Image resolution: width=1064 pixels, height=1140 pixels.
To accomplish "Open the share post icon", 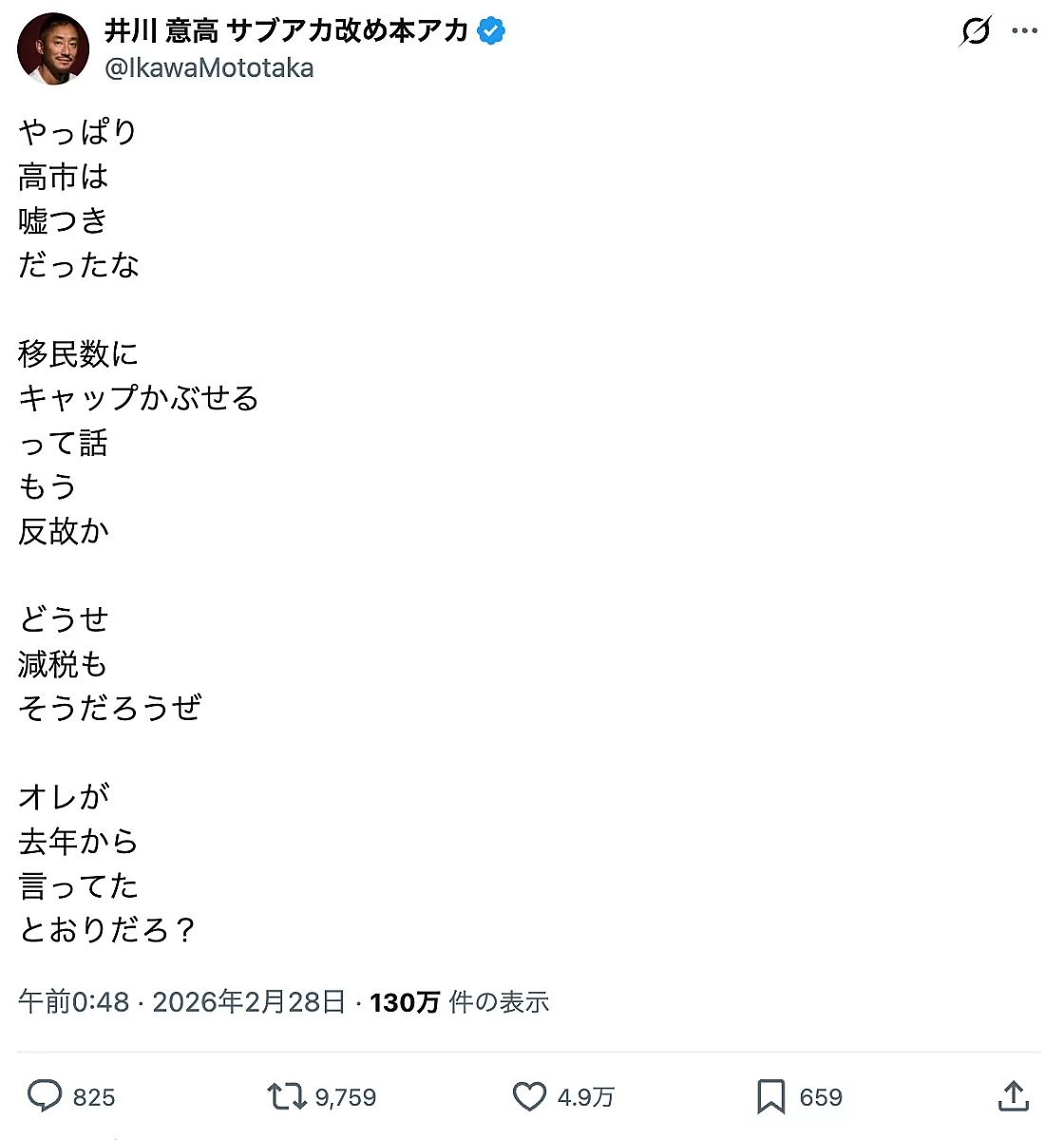I will [1014, 1096].
